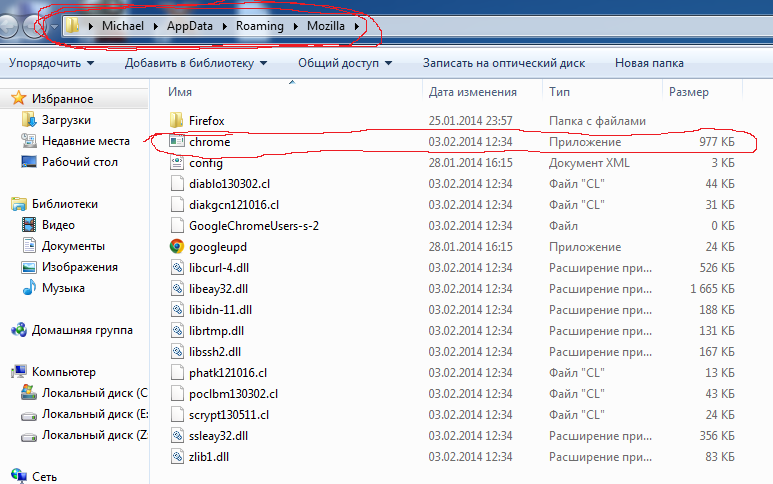Click the diablo130302.cl file icon
The height and width of the screenshot is (484, 773).
pyautogui.click(x=176, y=183)
